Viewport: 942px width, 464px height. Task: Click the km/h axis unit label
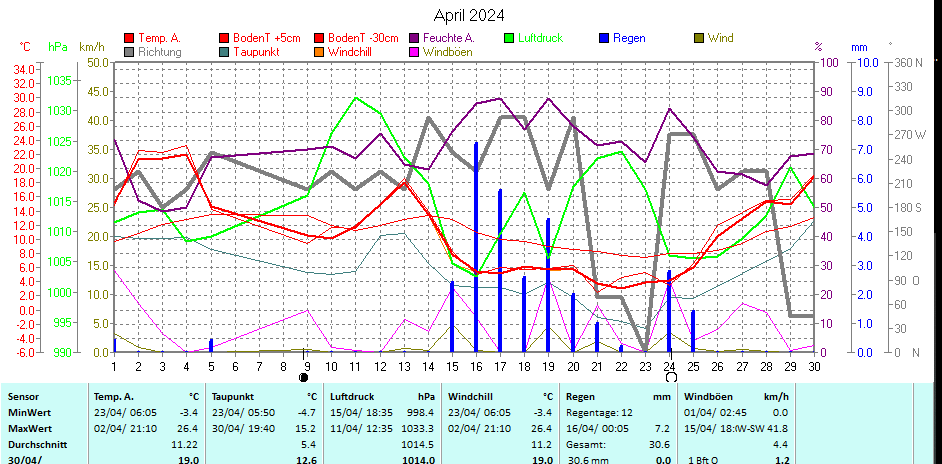coord(92,46)
